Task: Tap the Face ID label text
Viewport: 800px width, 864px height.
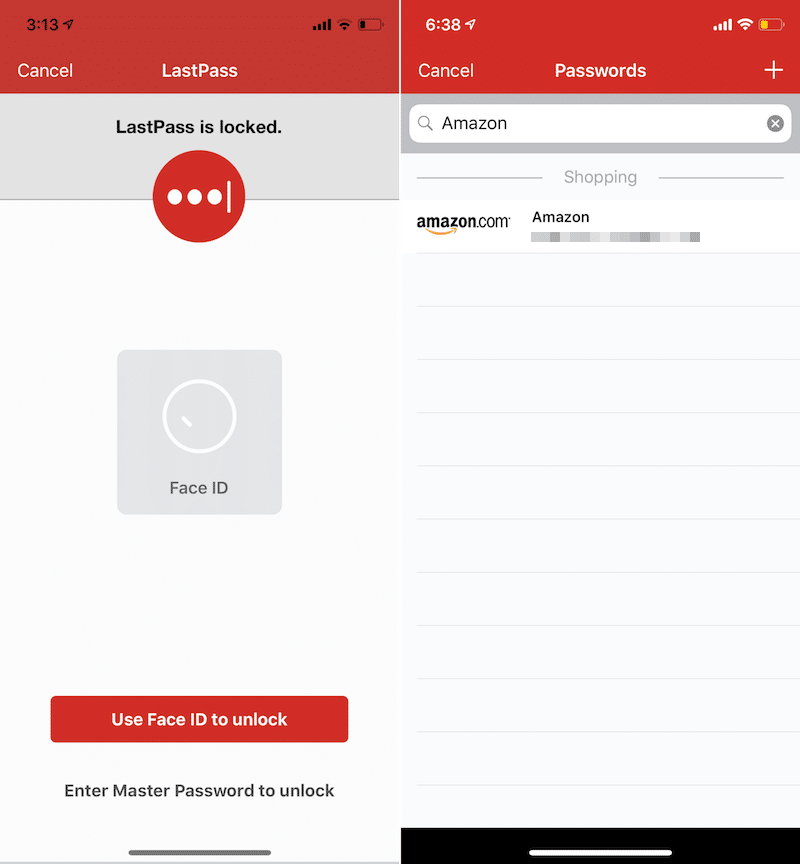Action: (x=199, y=488)
